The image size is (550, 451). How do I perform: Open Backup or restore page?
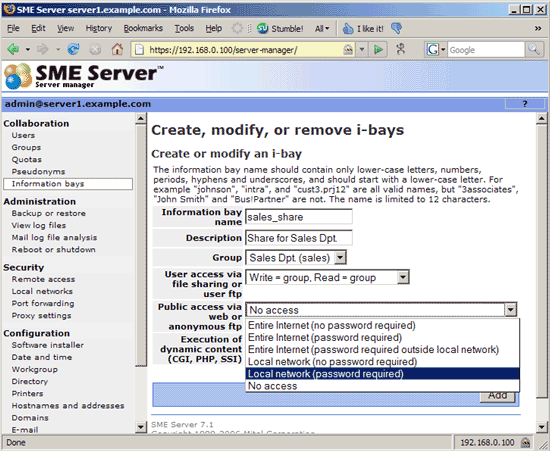48,213
